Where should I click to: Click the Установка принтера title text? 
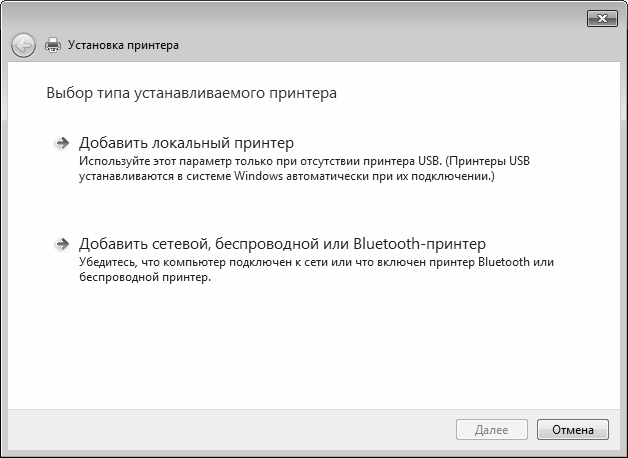pos(123,45)
